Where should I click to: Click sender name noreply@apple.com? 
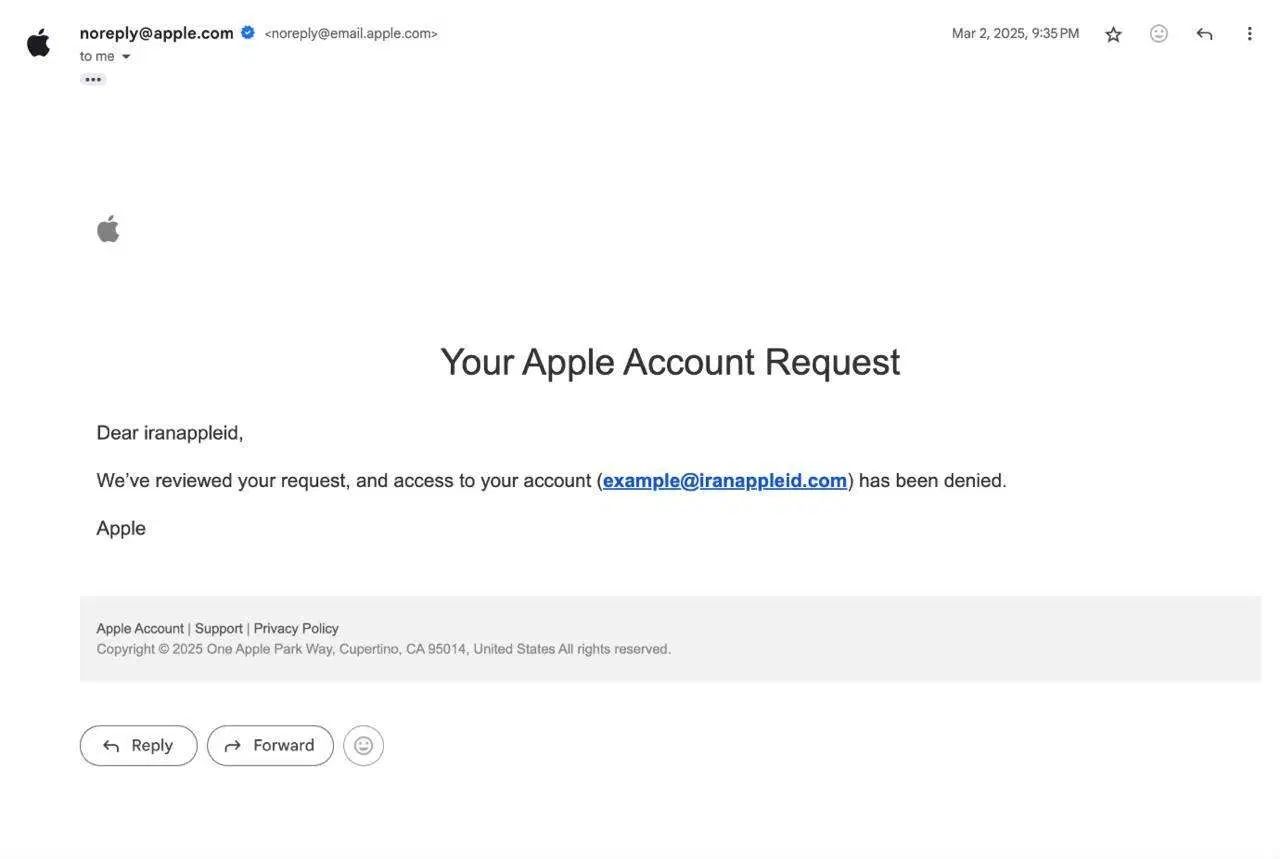pyautogui.click(x=157, y=33)
